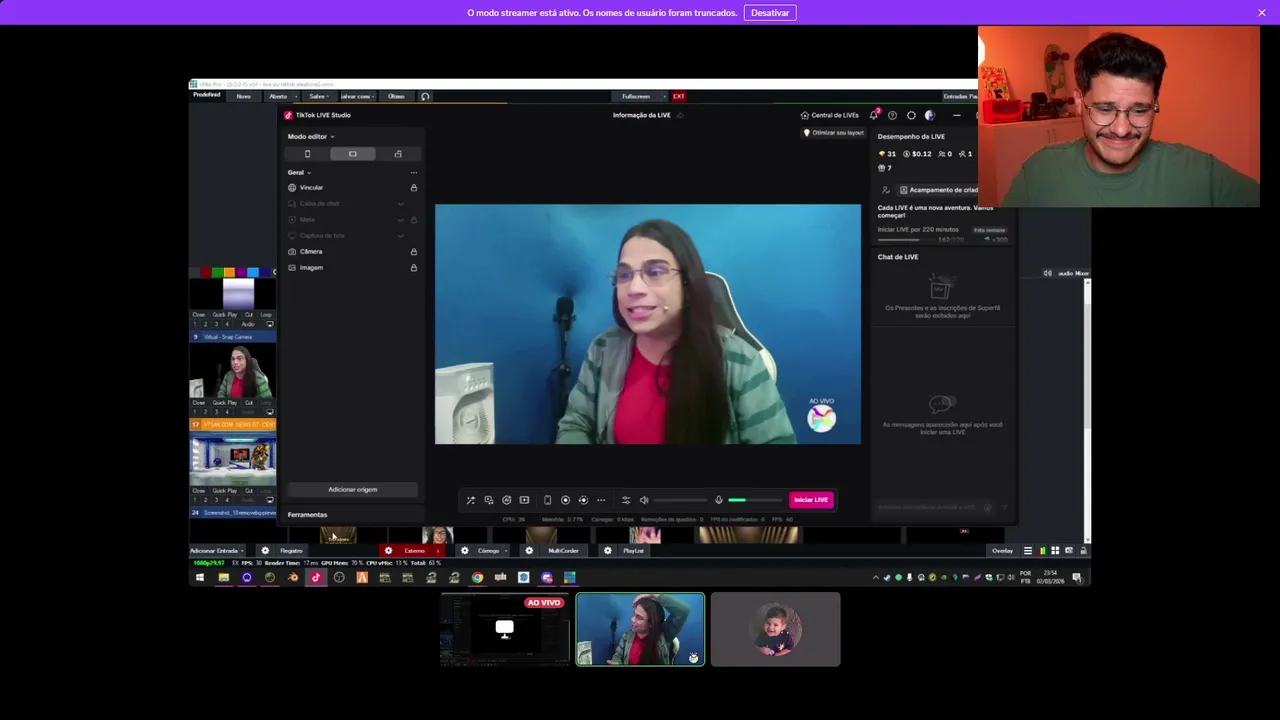Select portrait phone layout in TikTok LIVE Studio
Viewport: 1280px width, 720px height.
click(x=307, y=154)
